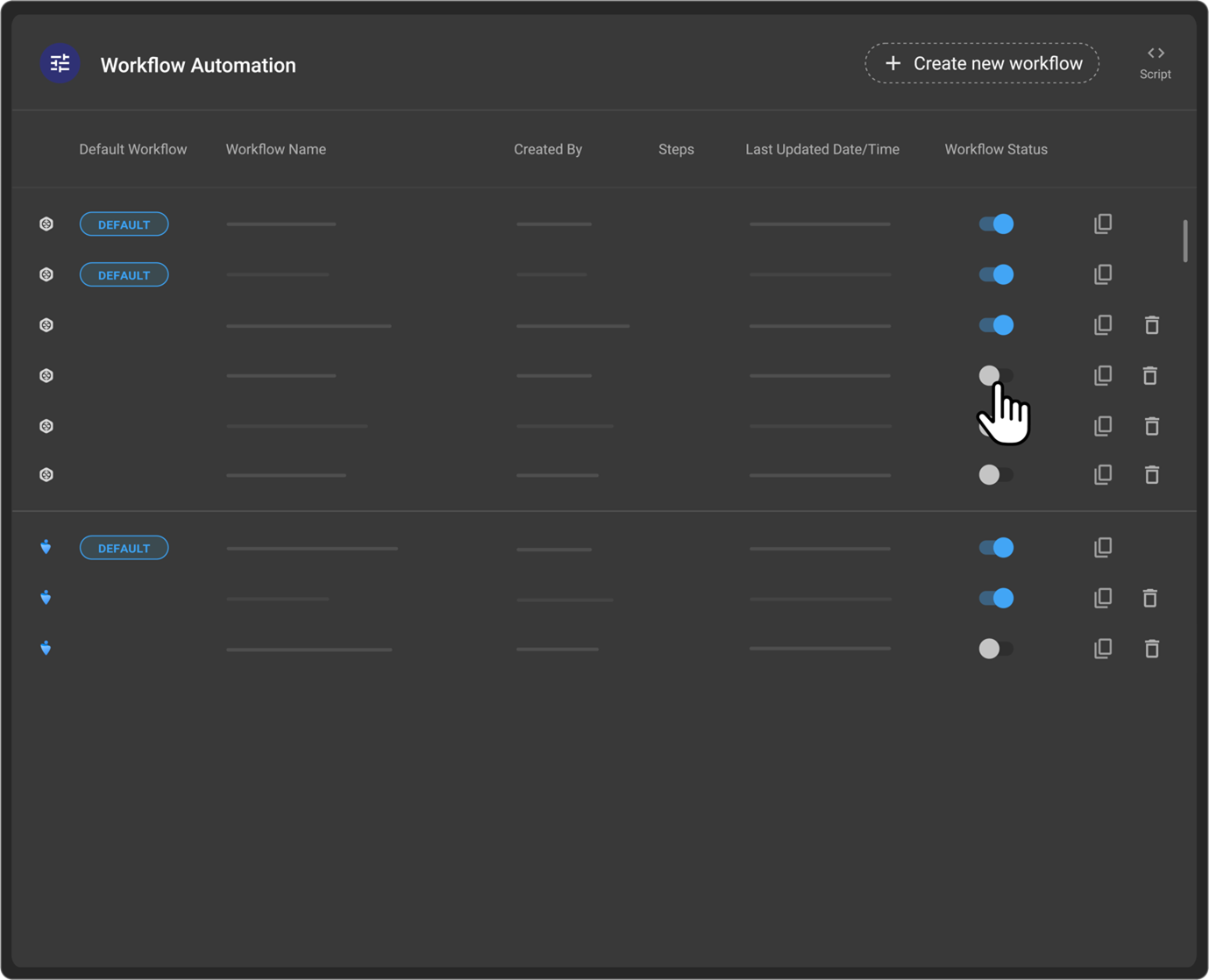Viewport: 1209px width, 980px height.
Task: Click the Workflow Automation app logo icon
Action: (59, 63)
